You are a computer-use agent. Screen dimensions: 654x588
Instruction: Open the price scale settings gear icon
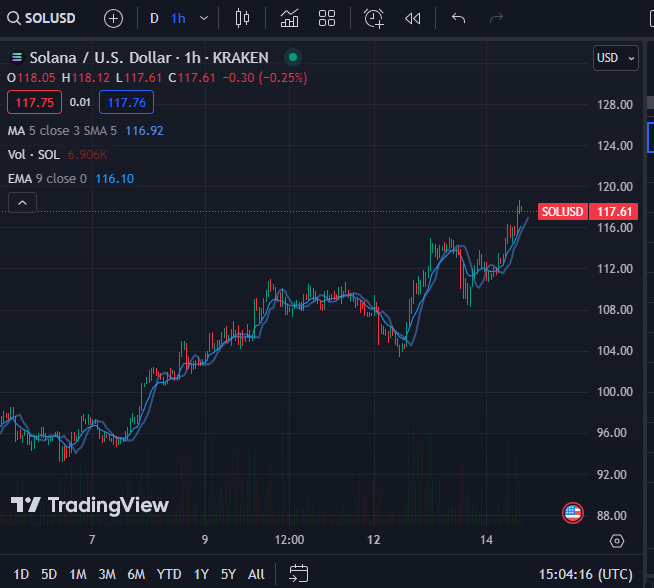pyautogui.click(x=617, y=541)
